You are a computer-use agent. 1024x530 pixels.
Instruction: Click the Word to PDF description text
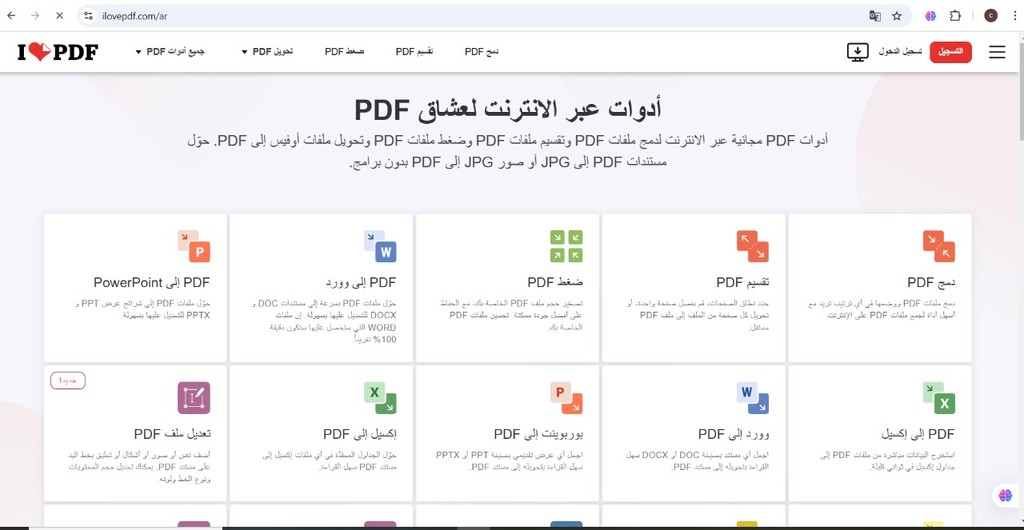pos(698,461)
